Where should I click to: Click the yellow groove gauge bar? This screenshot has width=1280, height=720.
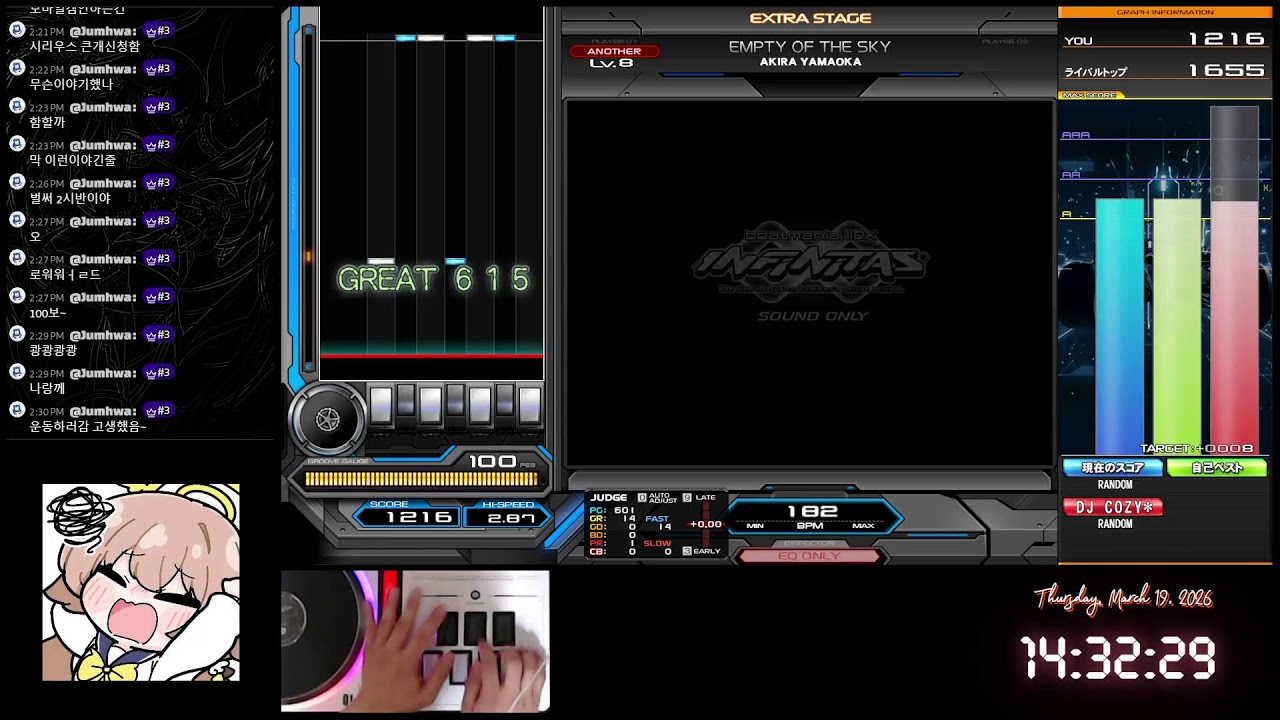(x=420, y=480)
